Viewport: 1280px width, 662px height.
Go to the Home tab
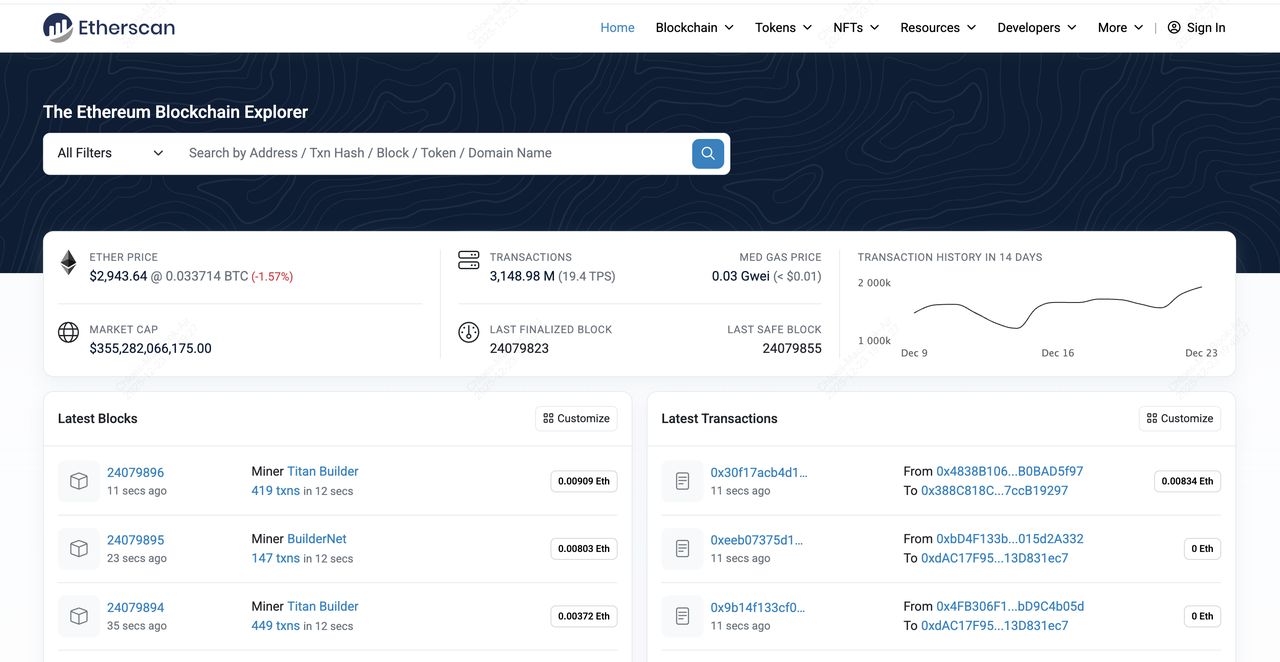tap(617, 28)
